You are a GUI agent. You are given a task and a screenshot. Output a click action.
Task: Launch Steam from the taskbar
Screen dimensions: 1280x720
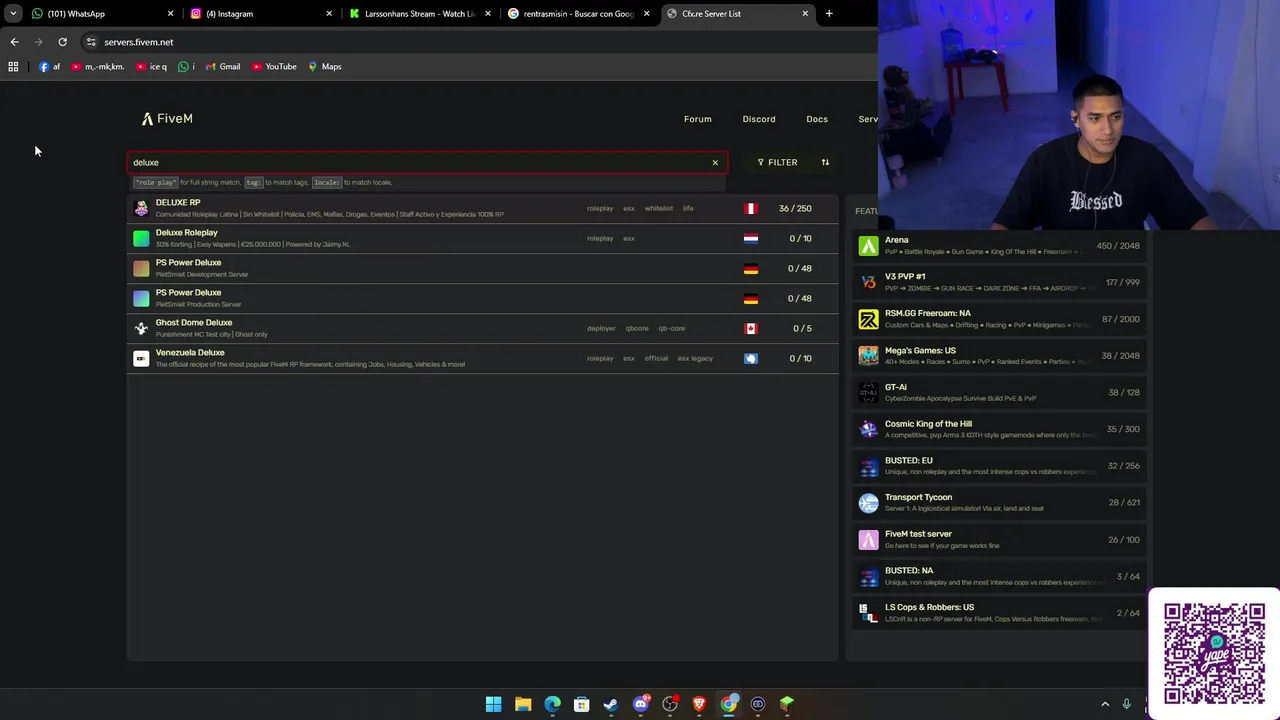tap(611, 704)
